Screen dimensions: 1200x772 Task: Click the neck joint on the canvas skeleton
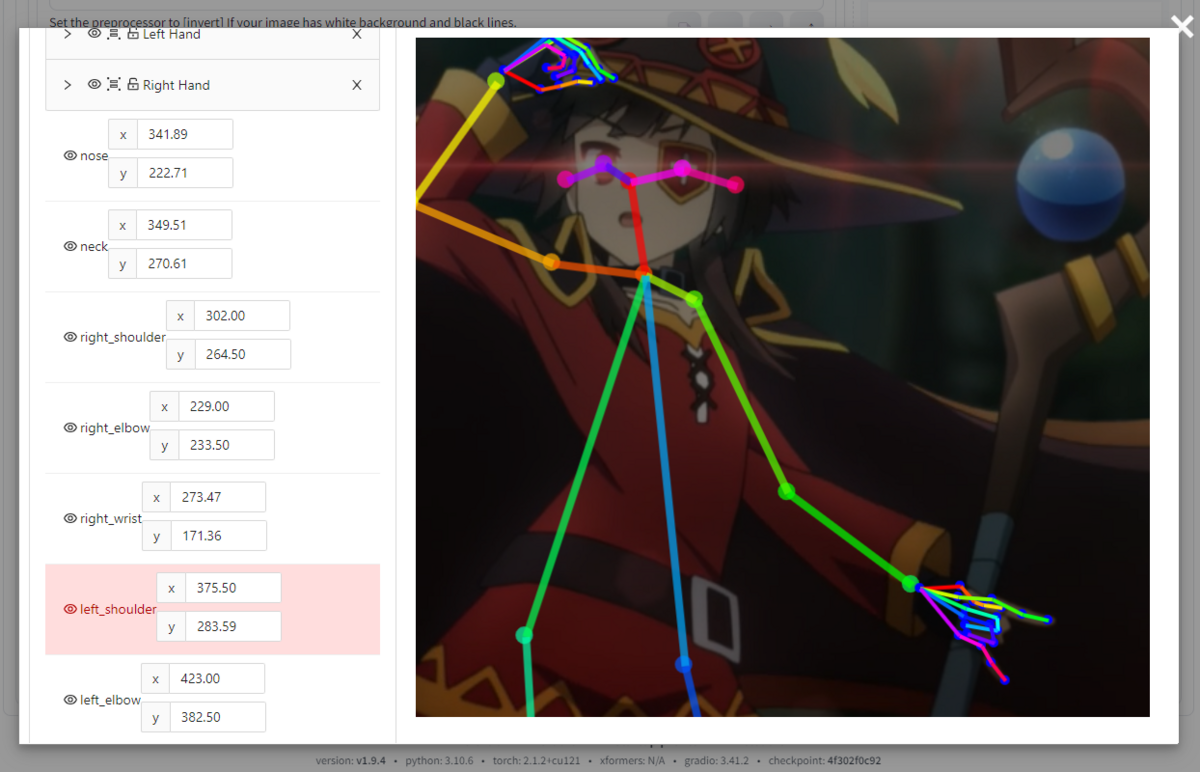click(x=643, y=272)
